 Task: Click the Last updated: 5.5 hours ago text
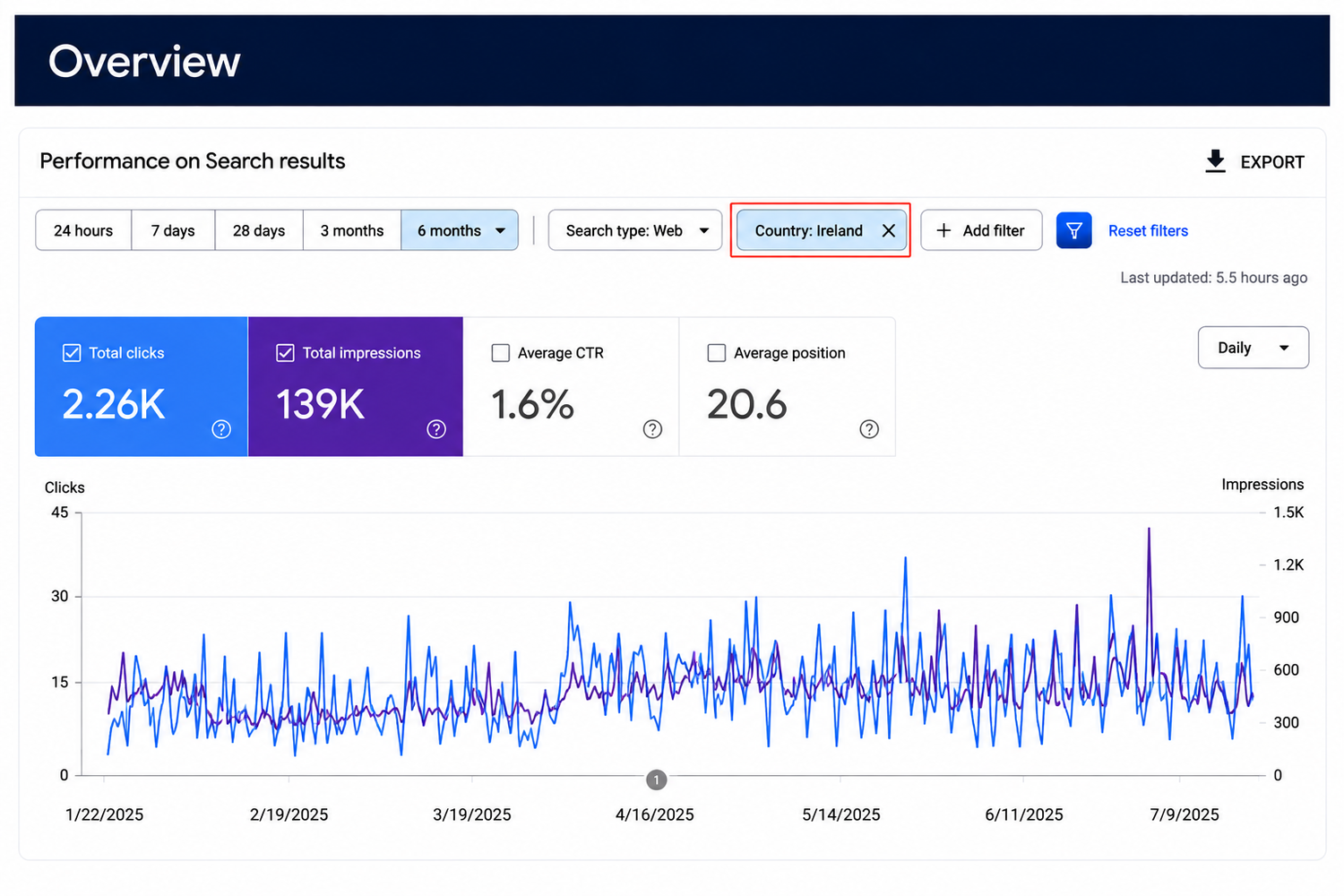click(x=1213, y=278)
